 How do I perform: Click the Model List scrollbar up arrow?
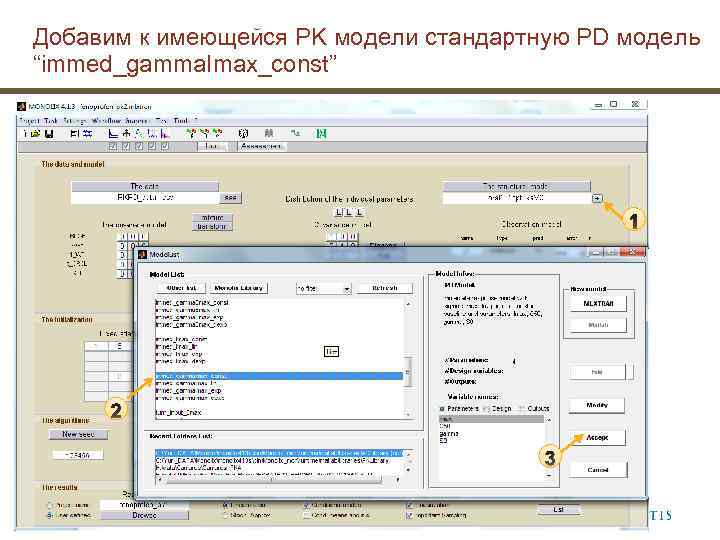pyautogui.click(x=408, y=304)
